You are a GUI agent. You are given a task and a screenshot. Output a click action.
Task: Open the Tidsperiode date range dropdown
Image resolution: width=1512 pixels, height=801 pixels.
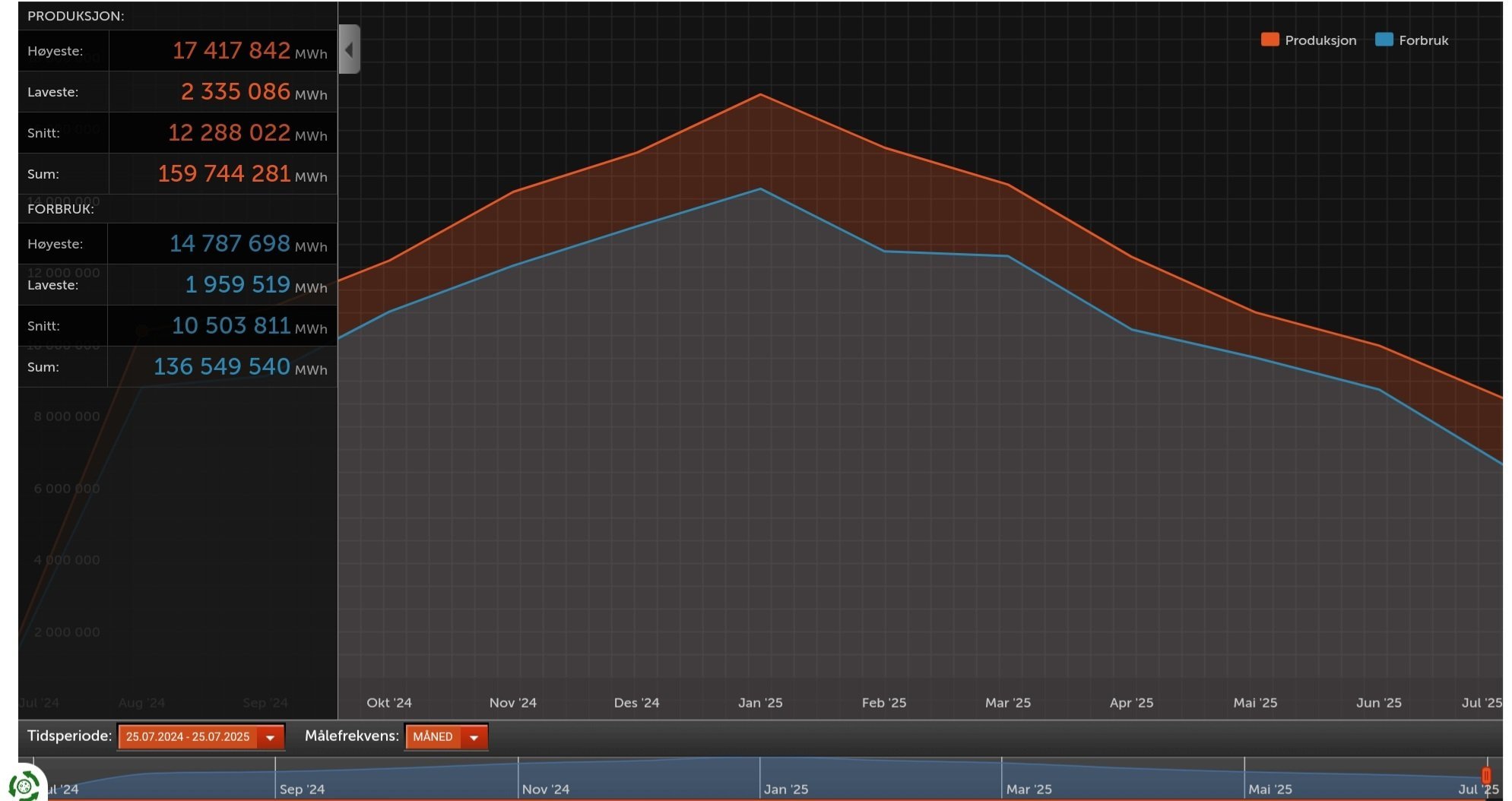(x=201, y=736)
